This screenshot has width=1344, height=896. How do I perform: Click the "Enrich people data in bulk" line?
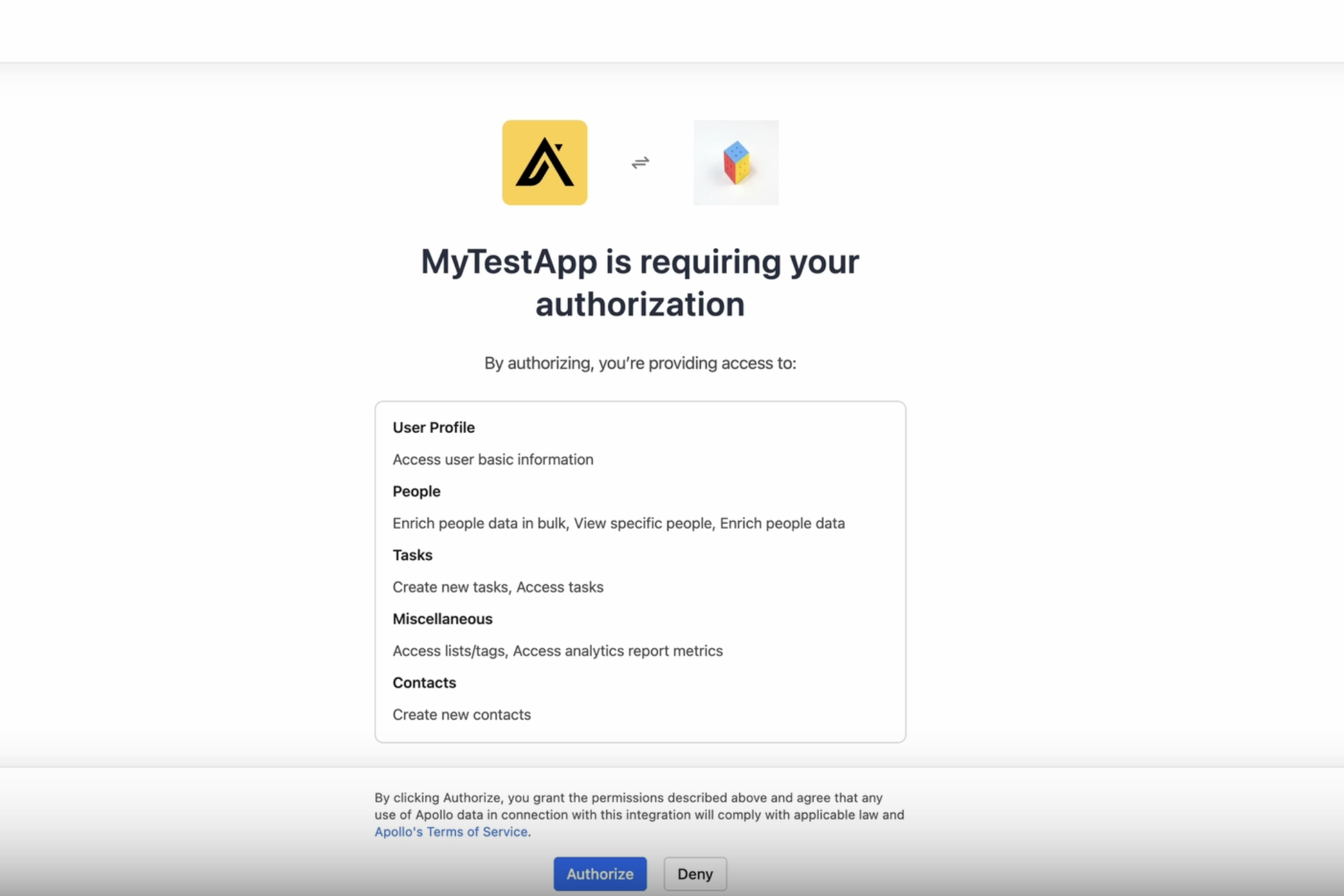pos(619,523)
